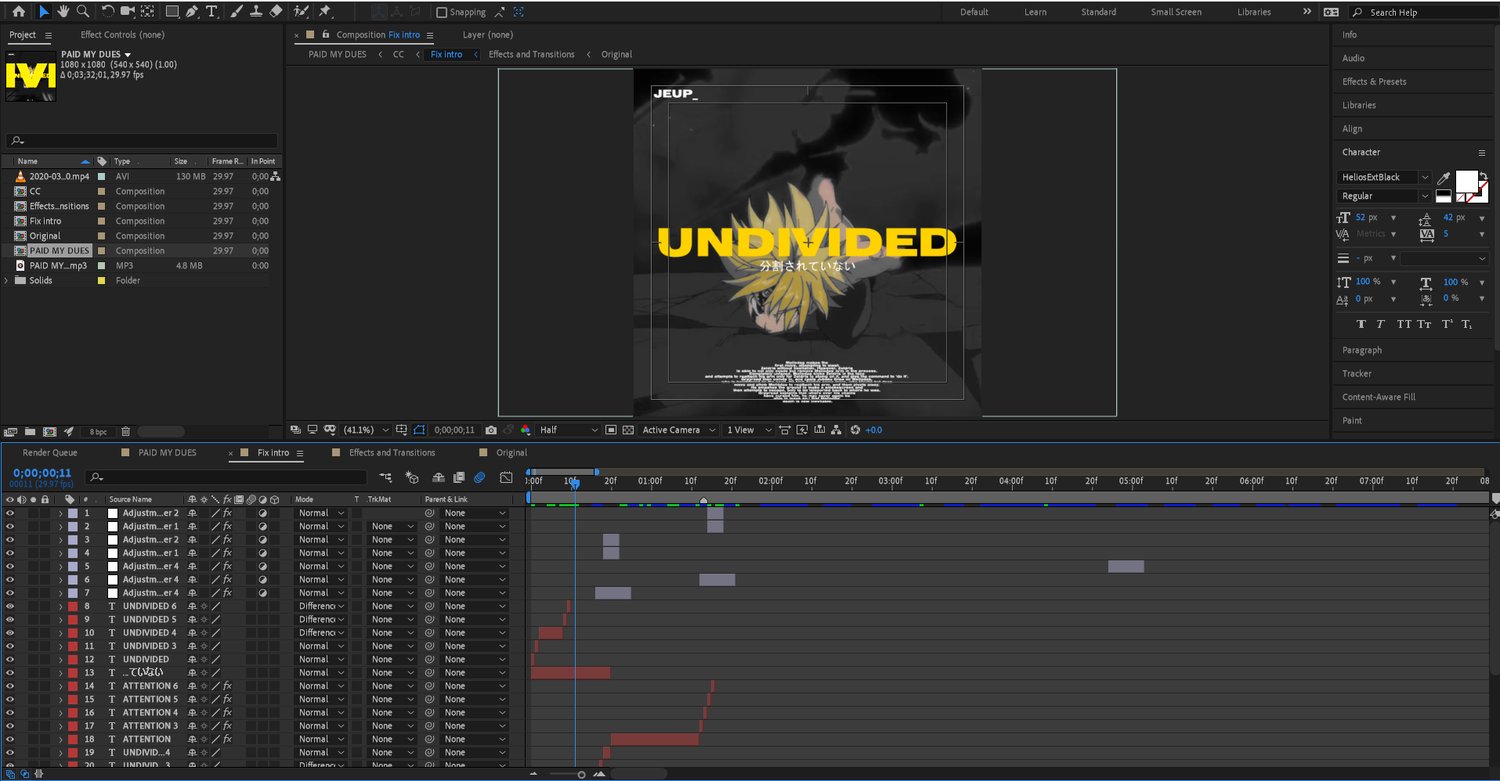1500x781 pixels.
Task: Select the Unified Camera tool
Action: click(127, 11)
